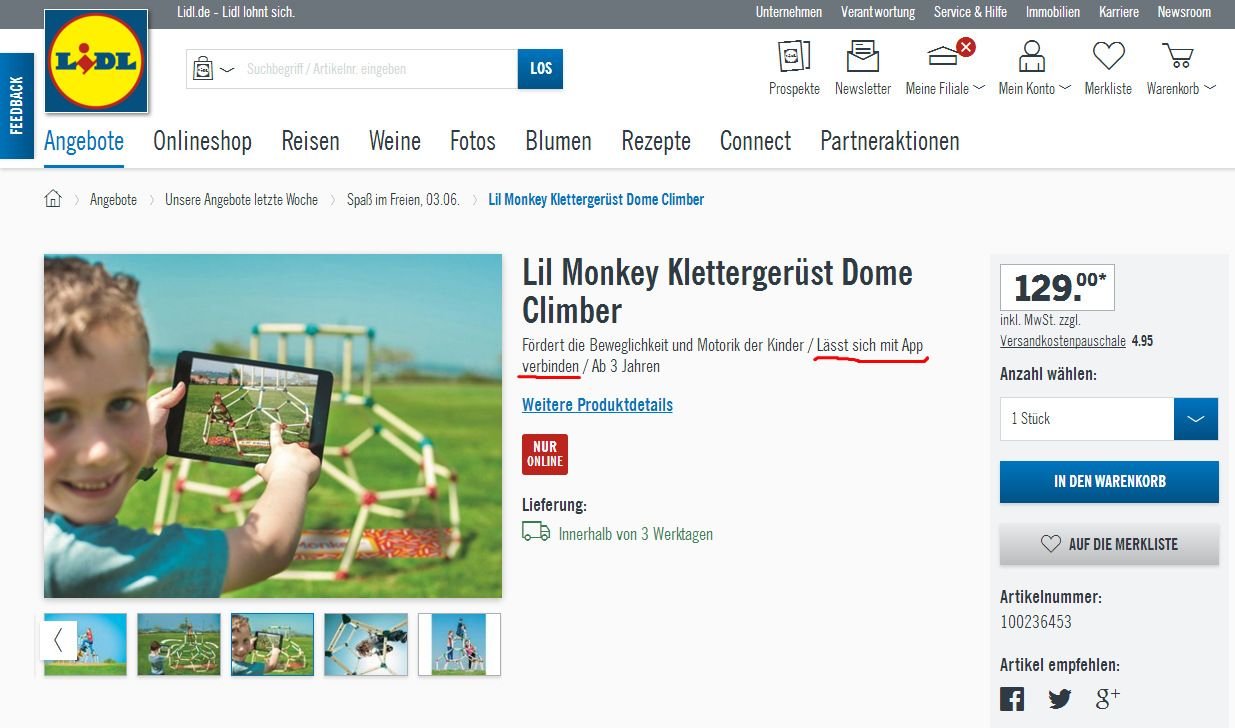Select the close-up connector thumbnail
The width and height of the screenshot is (1235, 728).
pos(366,644)
